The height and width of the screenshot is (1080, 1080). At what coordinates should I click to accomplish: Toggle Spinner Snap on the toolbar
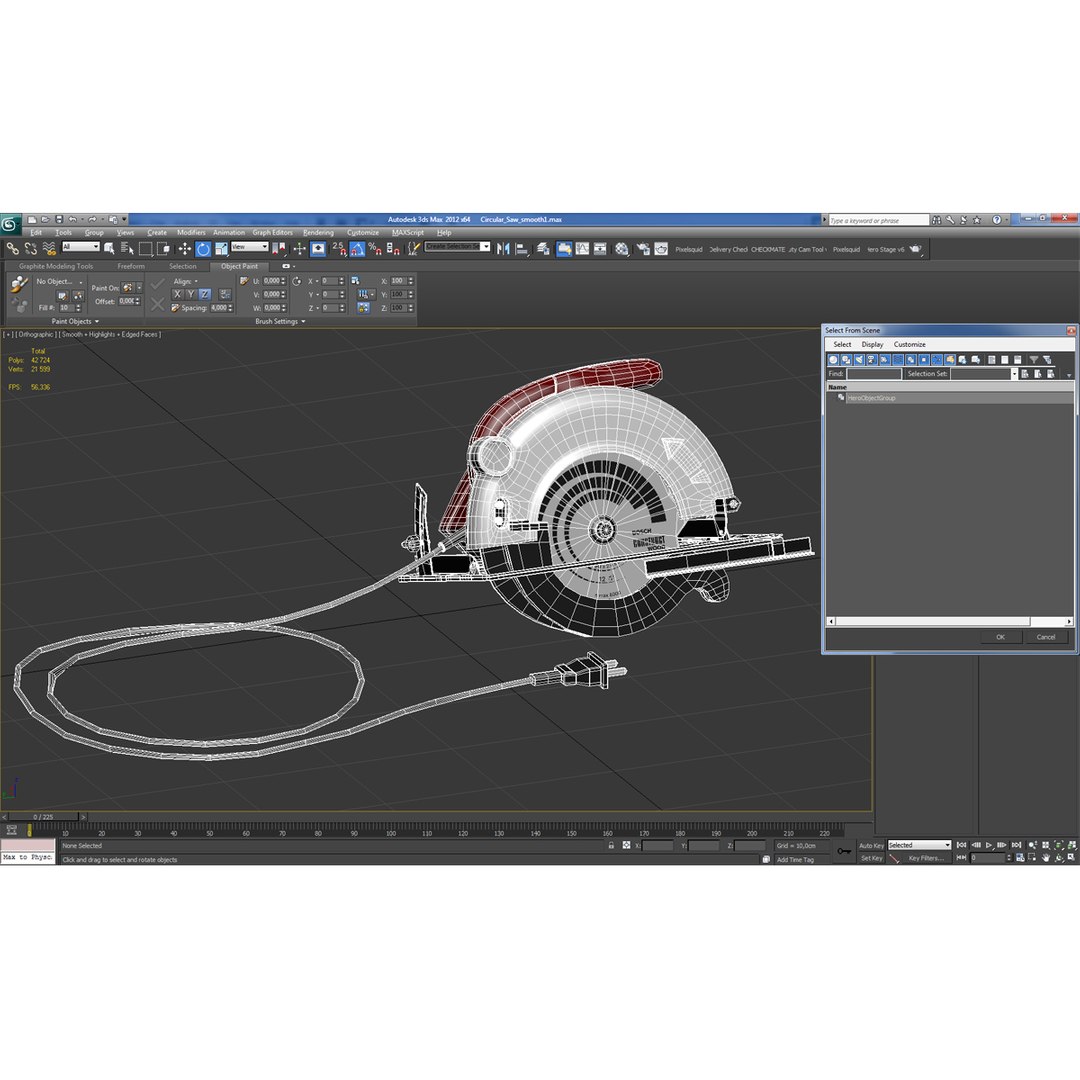point(393,249)
